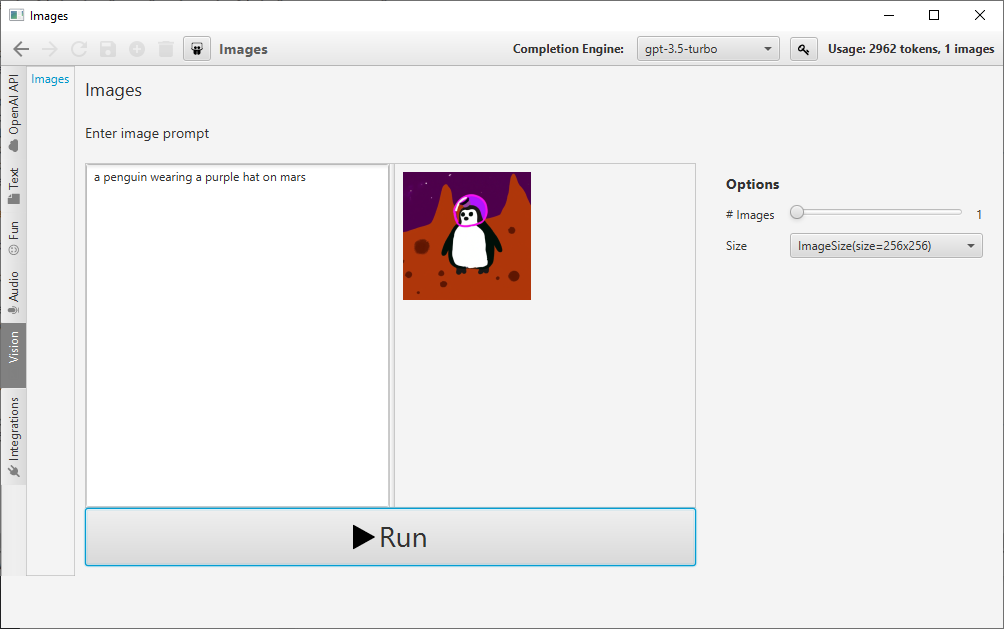The width and height of the screenshot is (1004, 629).
Task: Click the refresh icon in toolbar
Action: point(79,49)
